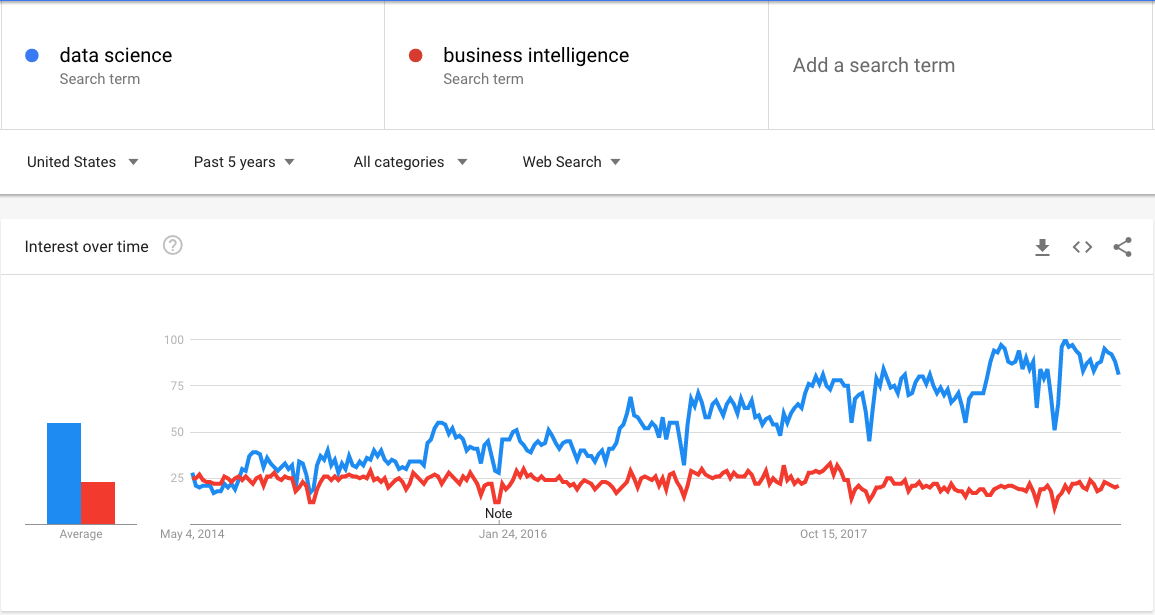Open the embed code icon

(1082, 247)
